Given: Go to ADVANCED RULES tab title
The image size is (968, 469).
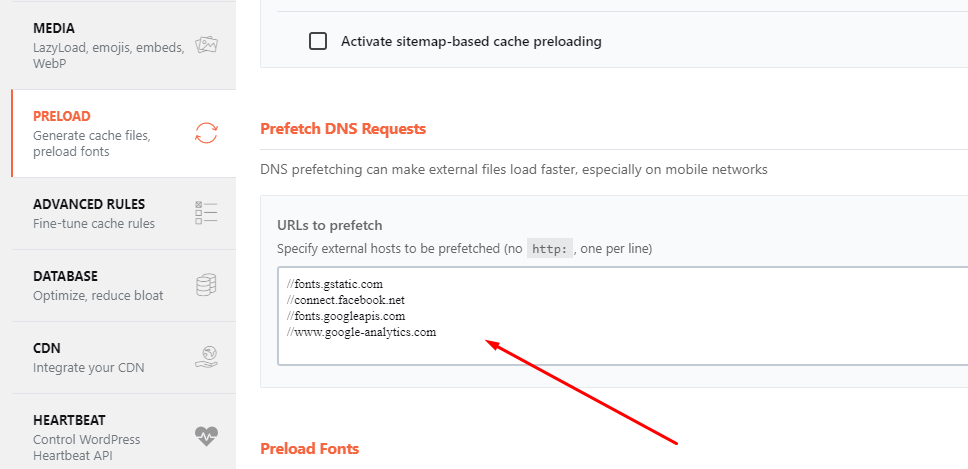Looking at the screenshot, I should pos(89,204).
